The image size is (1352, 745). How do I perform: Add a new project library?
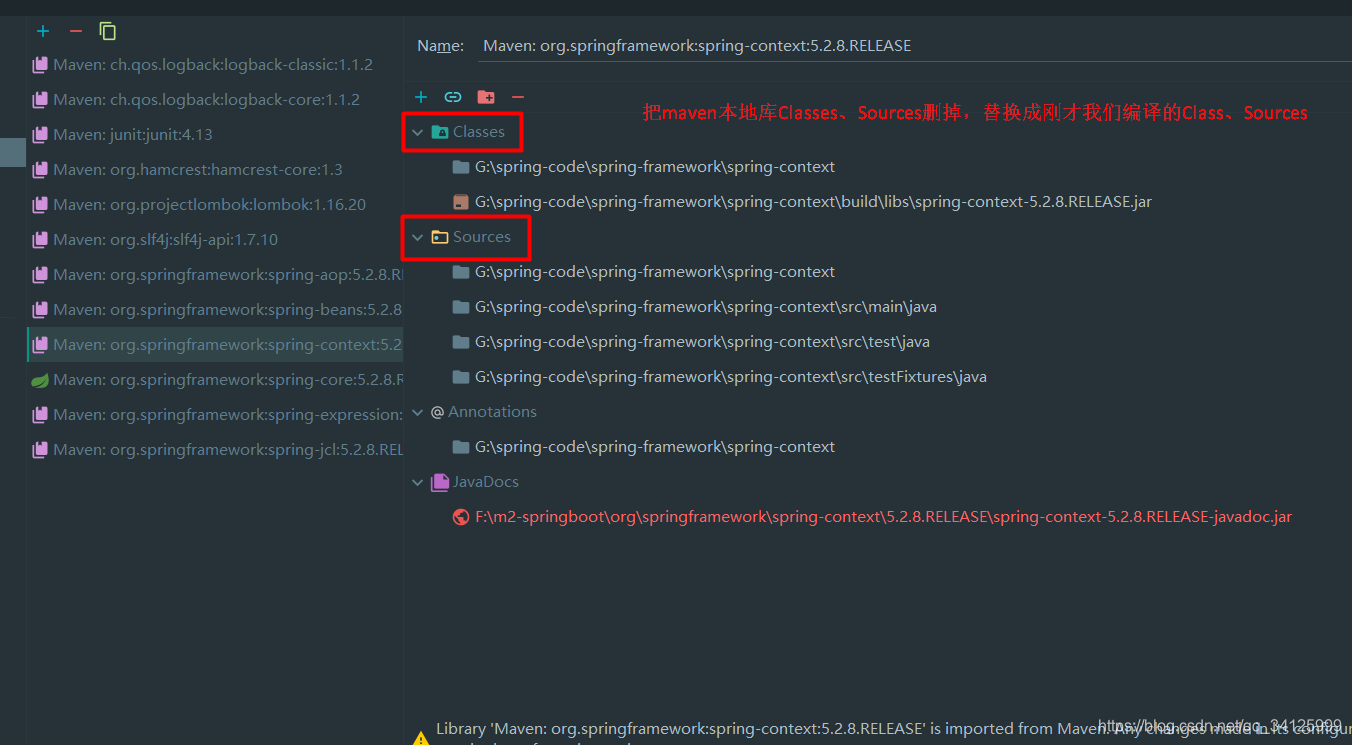pyautogui.click(x=43, y=31)
